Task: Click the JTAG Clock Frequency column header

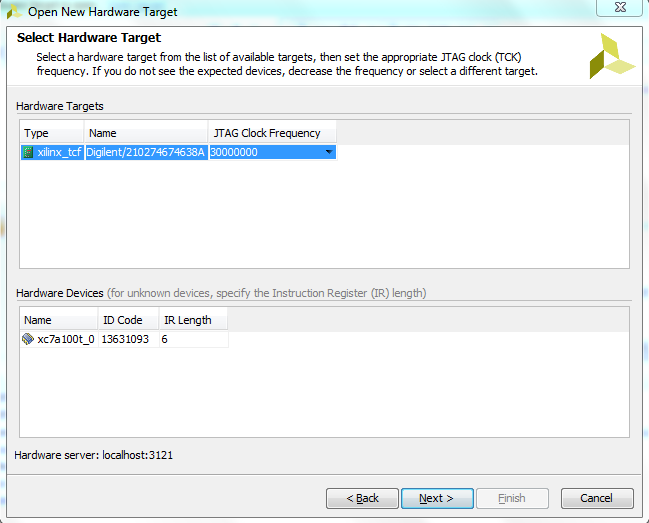Action: tap(272, 133)
